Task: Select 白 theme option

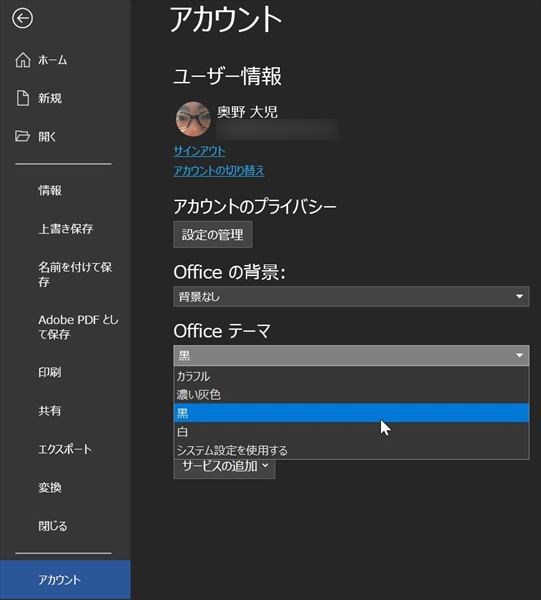Action: (351, 432)
